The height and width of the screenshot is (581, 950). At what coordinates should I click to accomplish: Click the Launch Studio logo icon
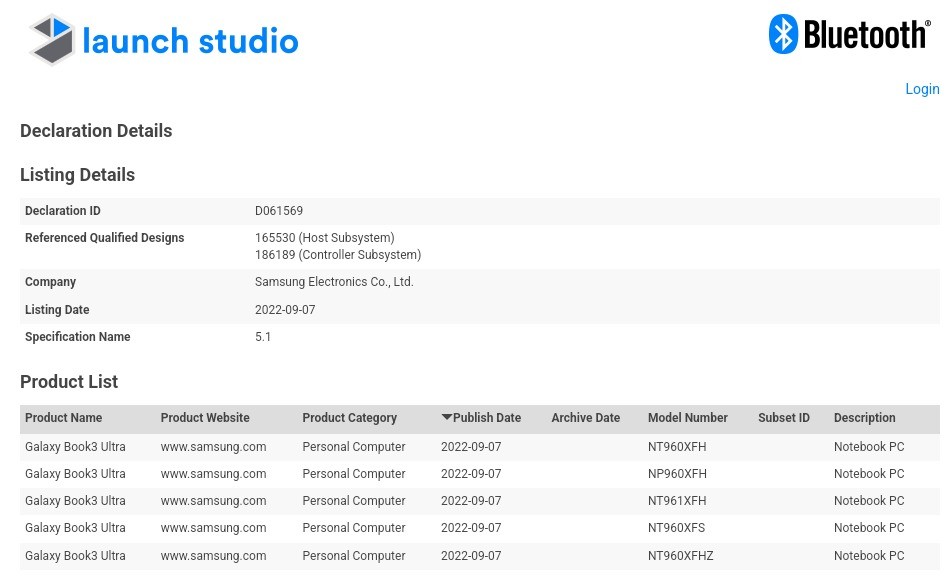pyautogui.click(x=52, y=40)
